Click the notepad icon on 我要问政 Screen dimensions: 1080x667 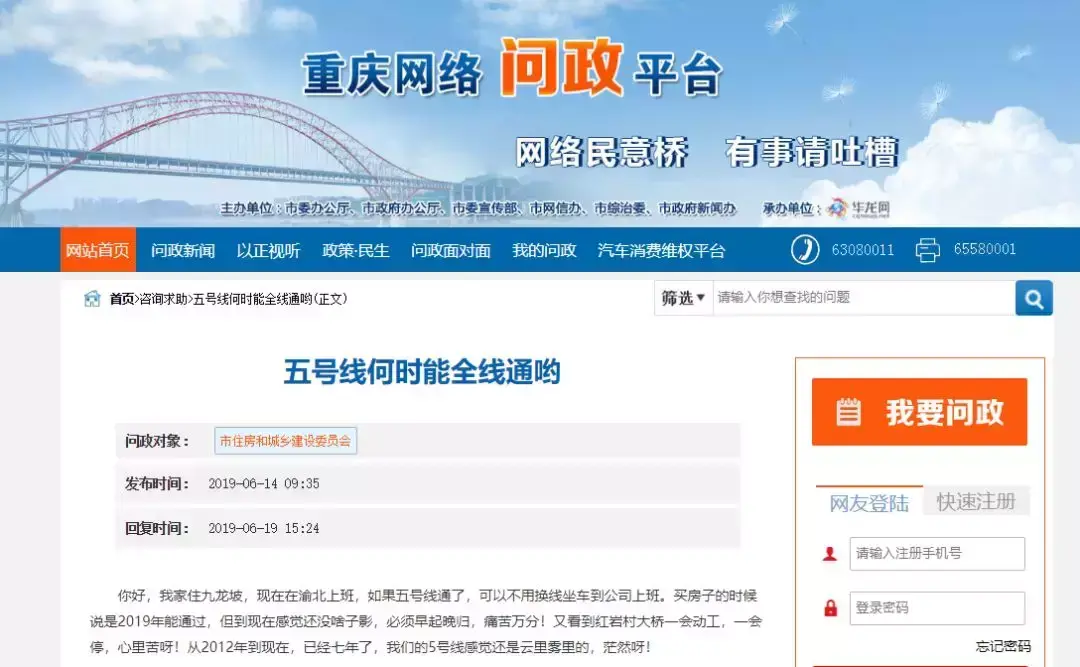tap(848, 412)
